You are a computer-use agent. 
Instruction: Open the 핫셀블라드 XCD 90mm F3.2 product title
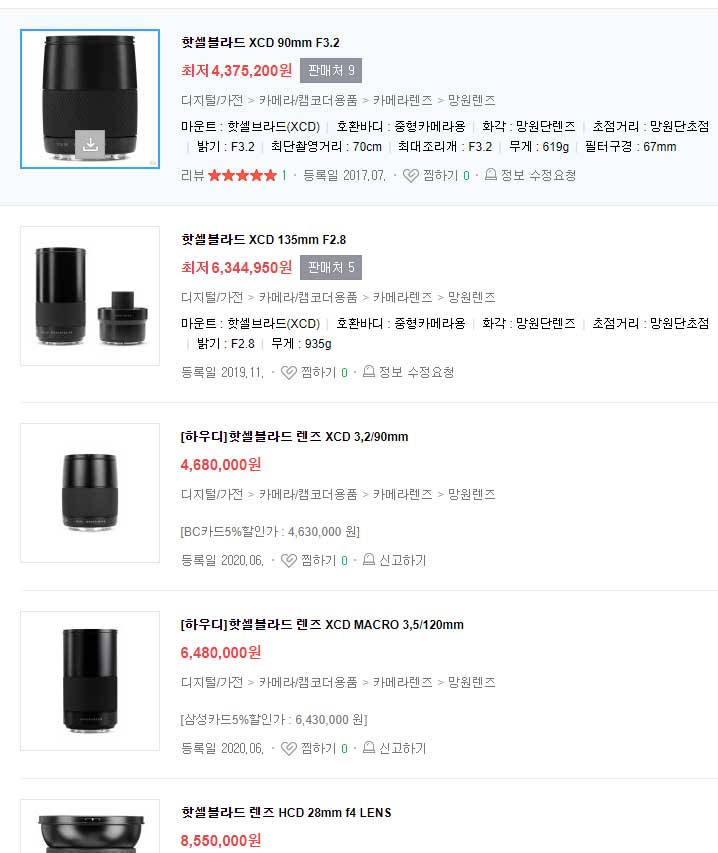point(261,42)
